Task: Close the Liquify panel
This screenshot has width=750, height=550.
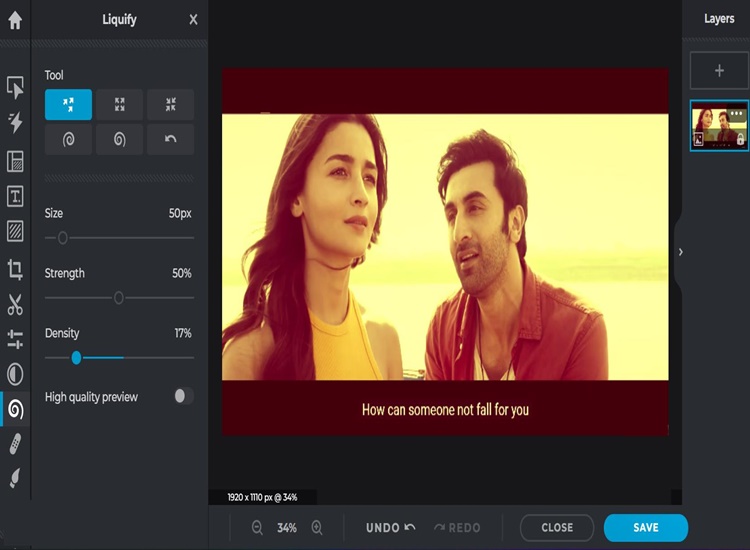Action: pyautogui.click(x=193, y=20)
